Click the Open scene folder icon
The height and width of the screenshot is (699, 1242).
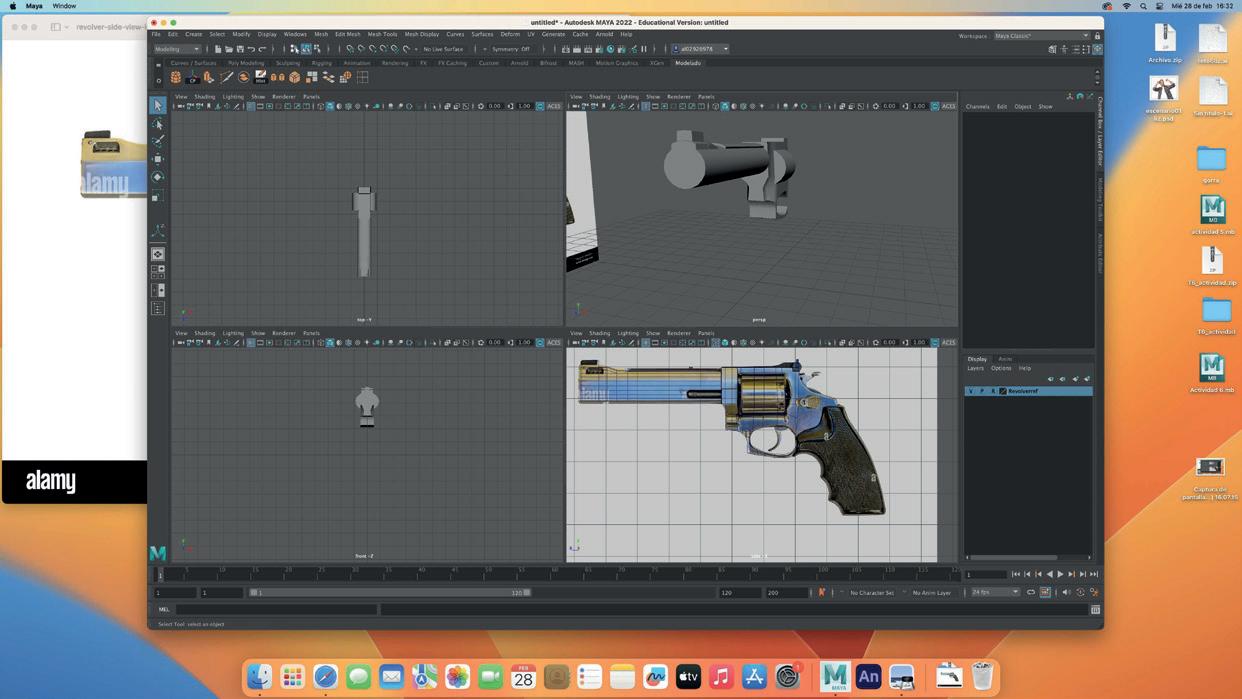click(x=229, y=49)
